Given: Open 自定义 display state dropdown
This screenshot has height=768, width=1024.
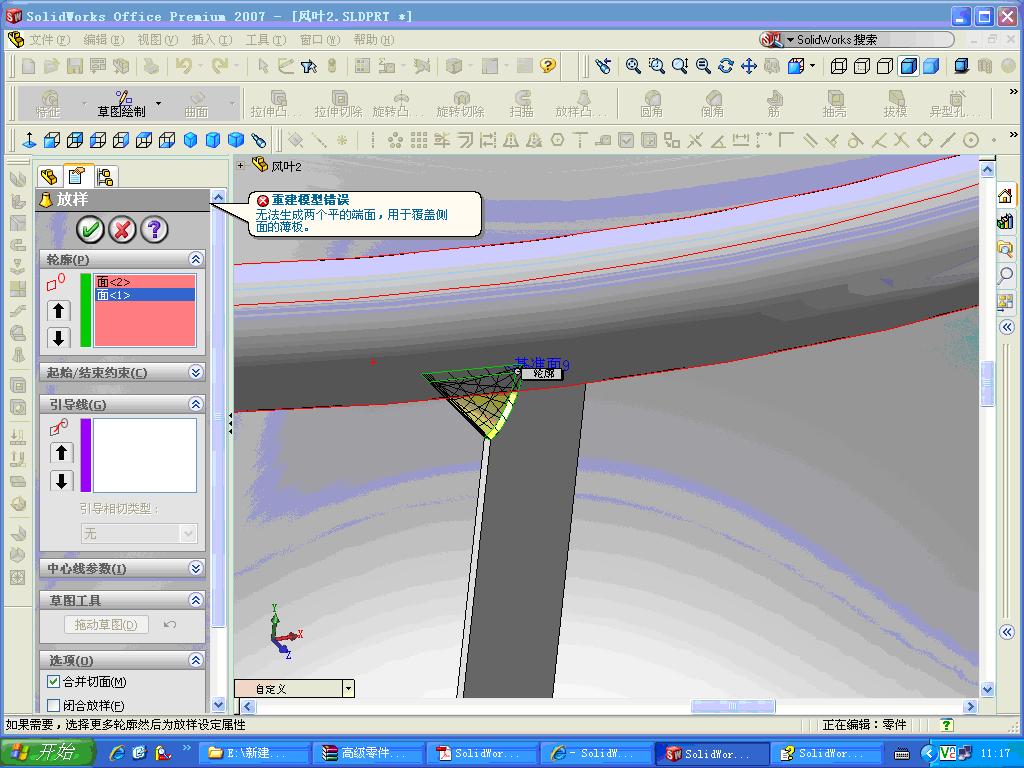Looking at the screenshot, I should click(348, 688).
